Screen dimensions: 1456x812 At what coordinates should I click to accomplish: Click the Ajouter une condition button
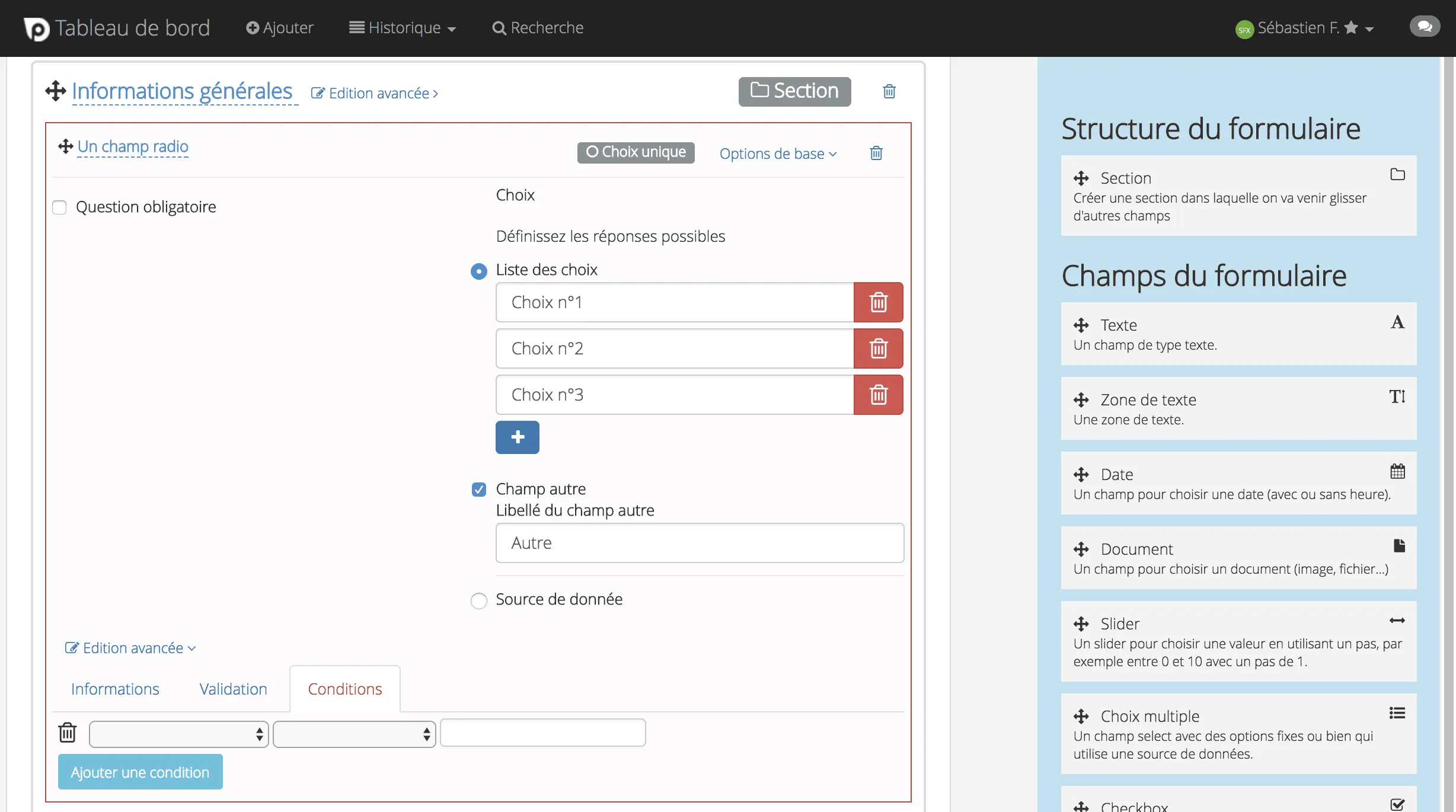pyautogui.click(x=141, y=772)
